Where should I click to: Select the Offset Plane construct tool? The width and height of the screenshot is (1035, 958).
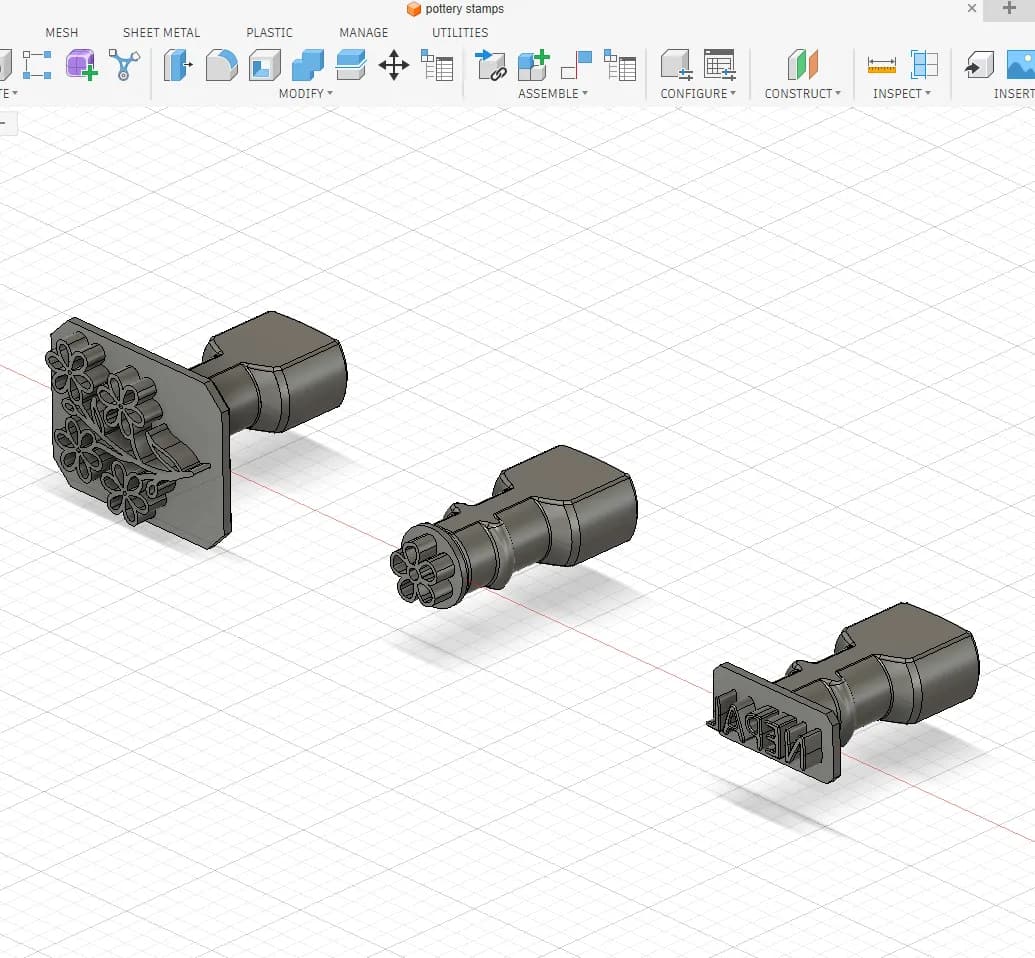point(803,65)
